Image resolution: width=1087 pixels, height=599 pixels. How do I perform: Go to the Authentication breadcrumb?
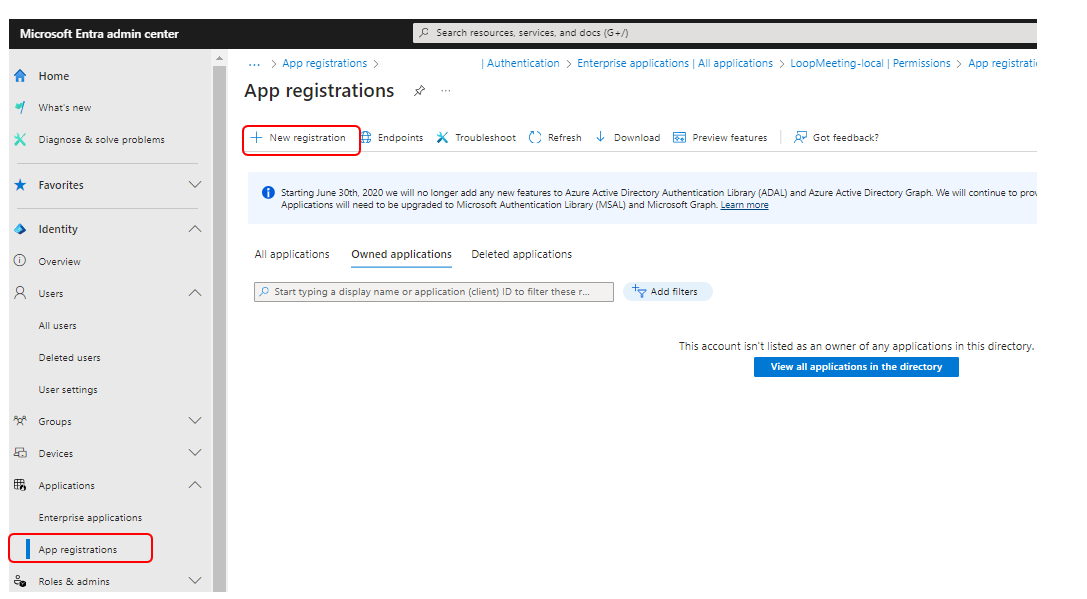pyautogui.click(x=521, y=63)
